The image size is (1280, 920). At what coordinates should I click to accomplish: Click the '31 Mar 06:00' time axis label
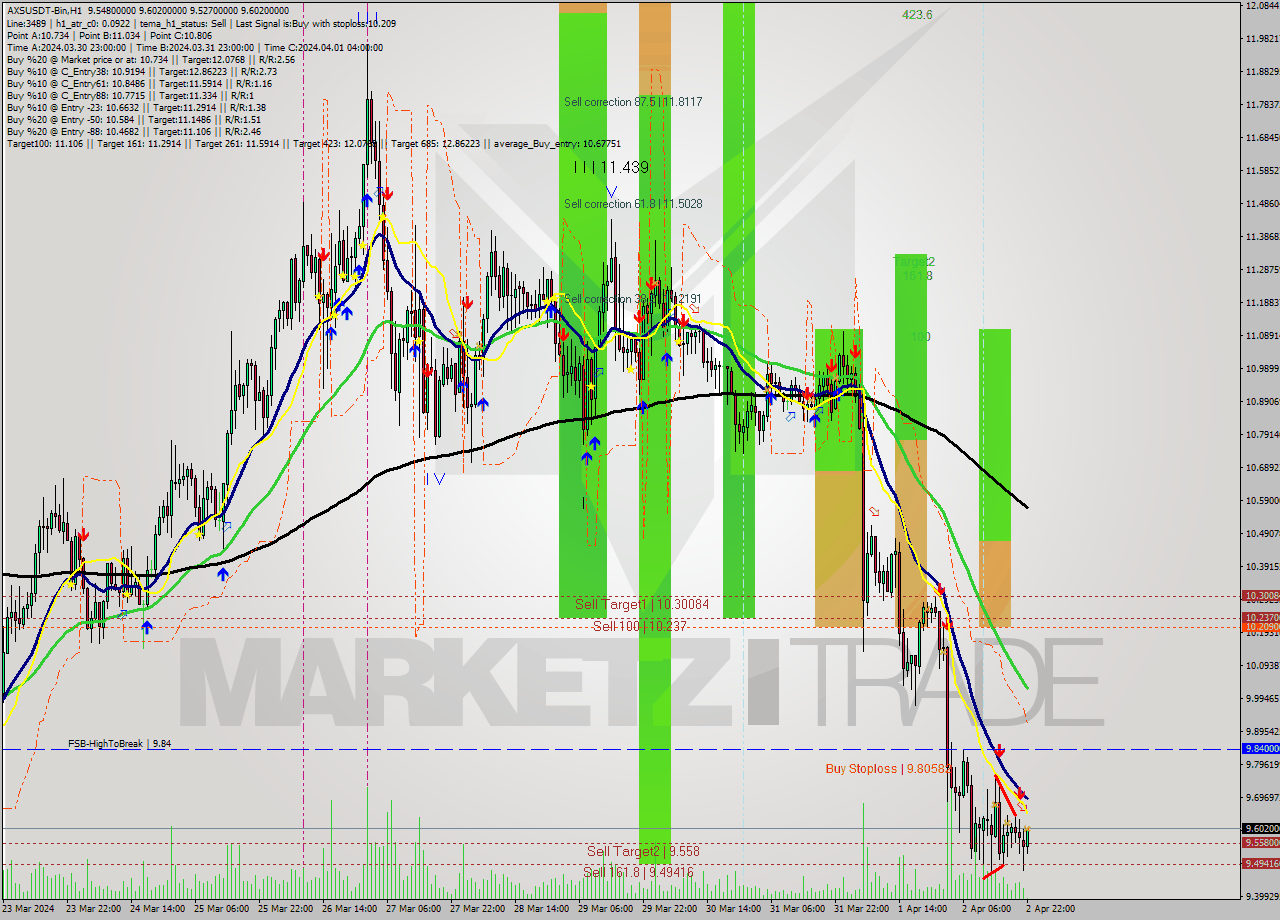click(798, 909)
